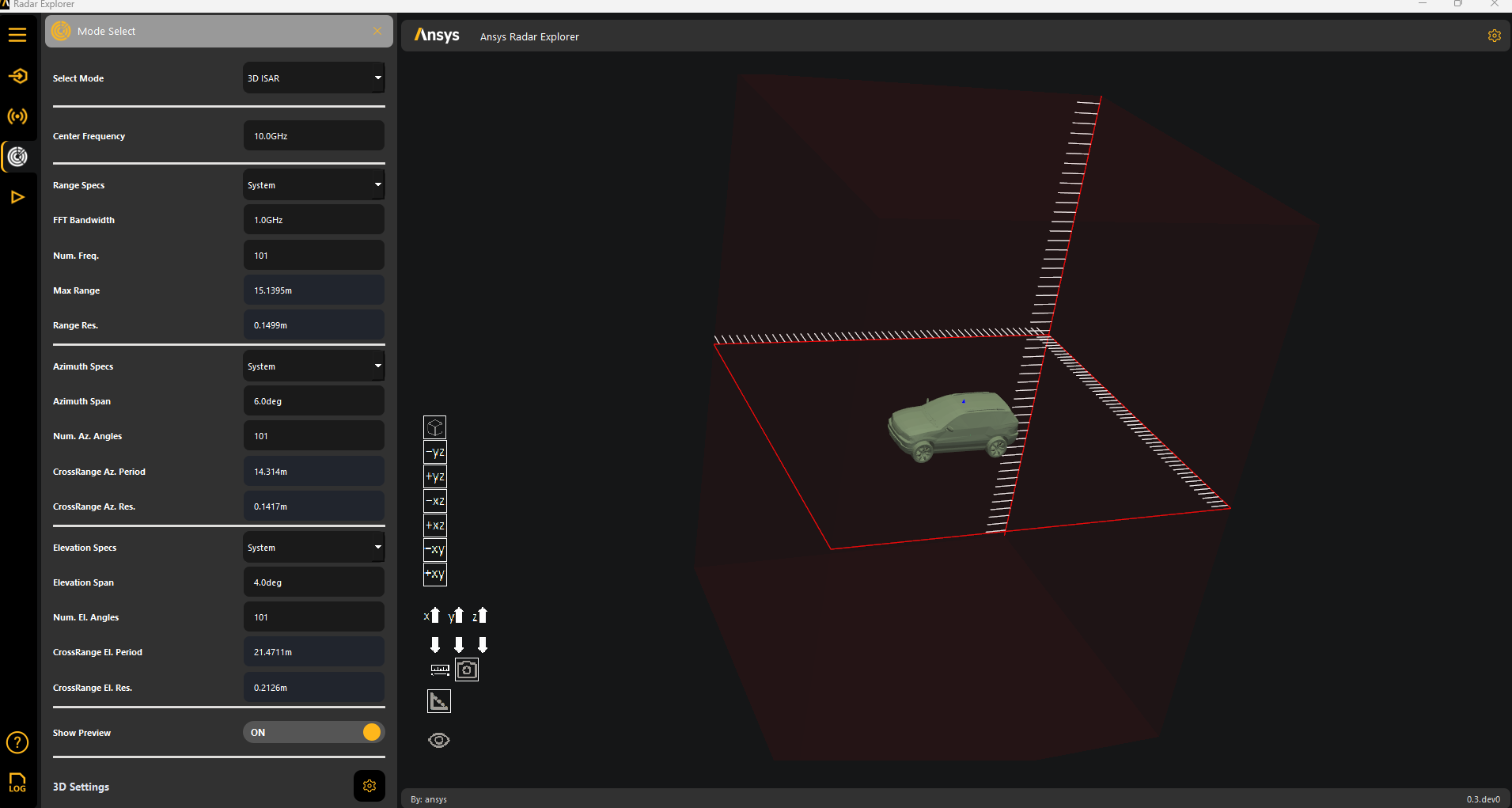Click the triangle angle tool icon
The image size is (1512, 808).
pos(439,701)
